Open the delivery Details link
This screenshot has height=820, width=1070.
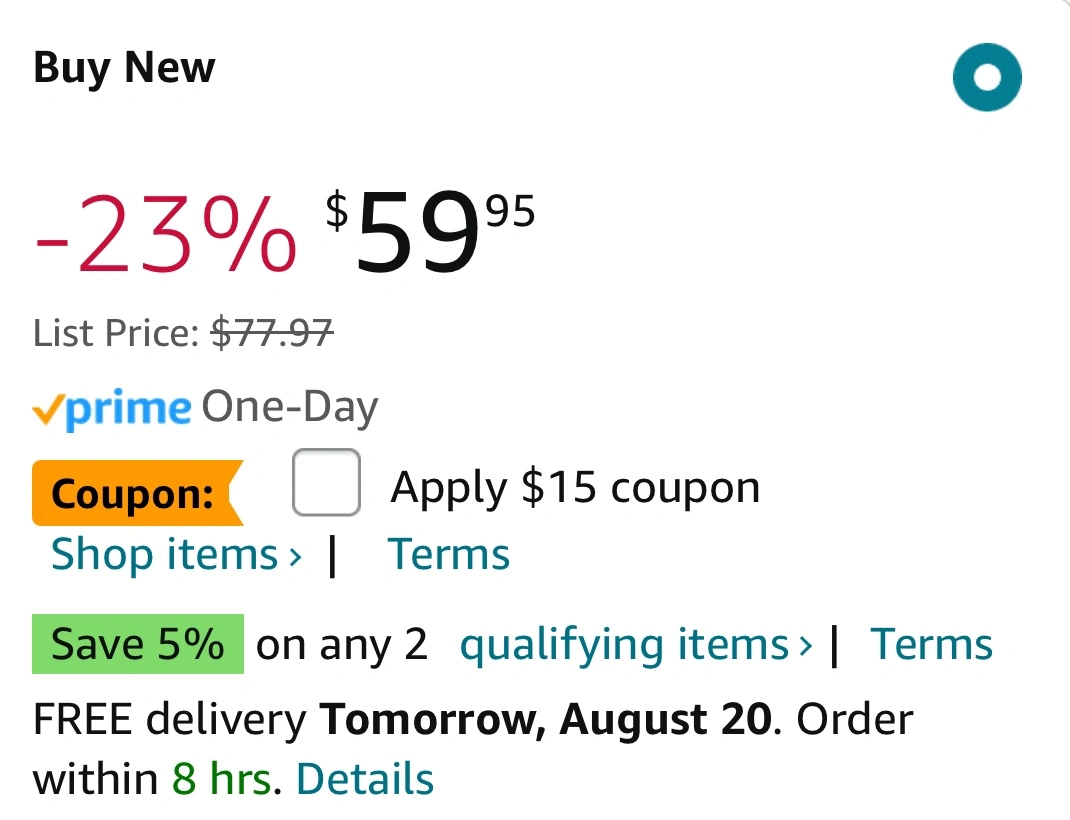pyautogui.click(x=365, y=779)
